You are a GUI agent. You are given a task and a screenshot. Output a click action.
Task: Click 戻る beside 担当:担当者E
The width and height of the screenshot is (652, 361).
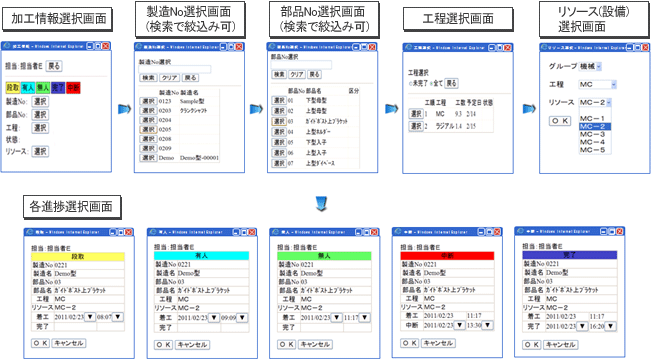click(54, 66)
